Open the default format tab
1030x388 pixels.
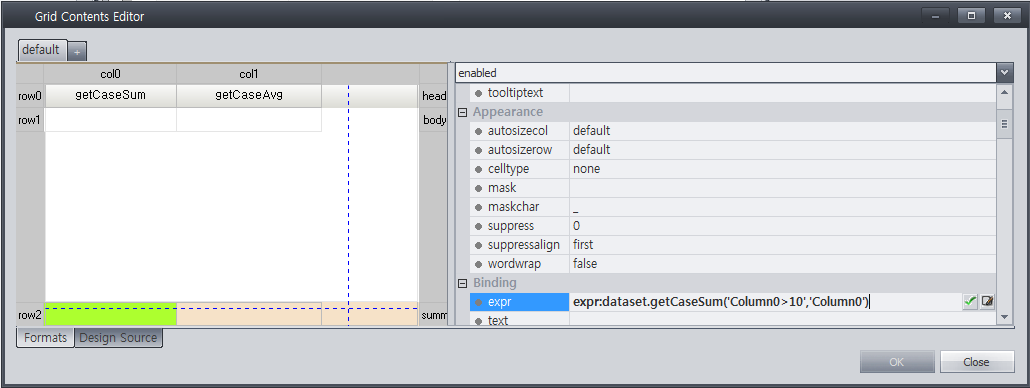point(41,50)
